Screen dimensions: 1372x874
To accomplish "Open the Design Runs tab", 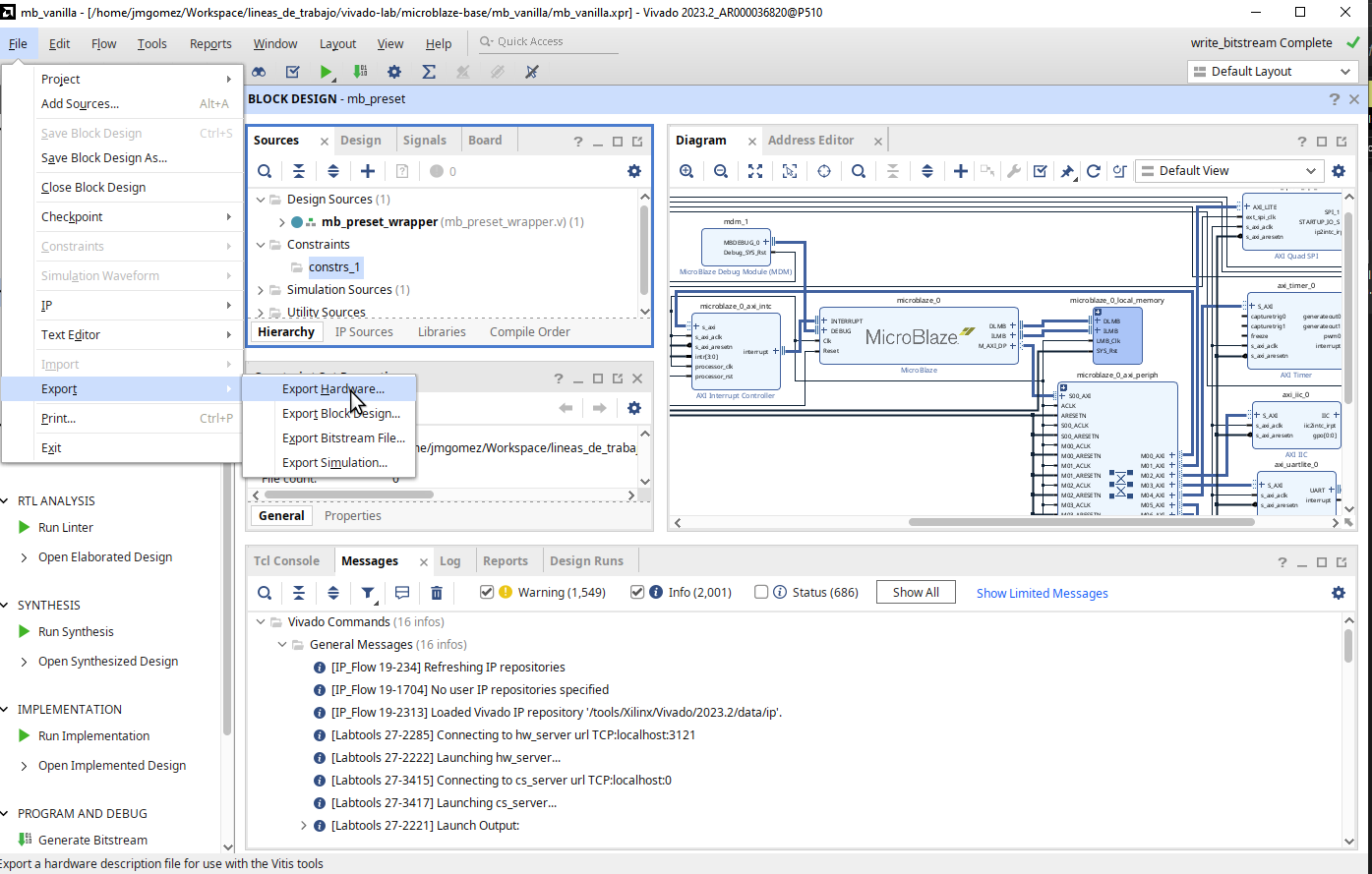I will click(586, 561).
